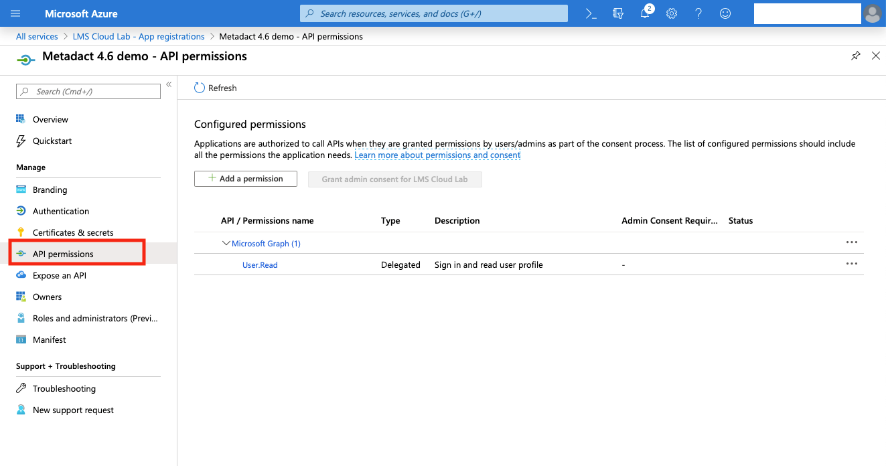Close the API permissions blade
The image size is (886, 466).
876,55
